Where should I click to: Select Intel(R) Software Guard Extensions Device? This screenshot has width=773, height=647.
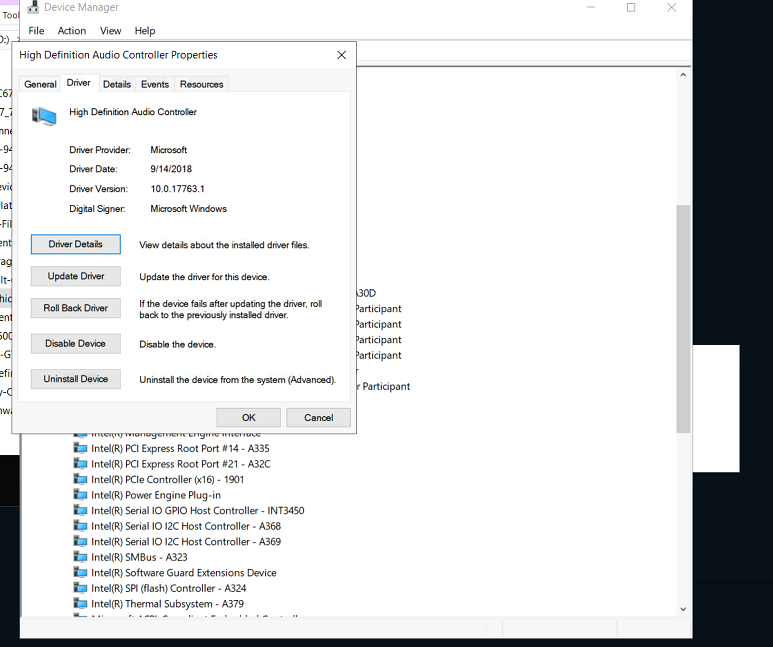[x=184, y=573]
